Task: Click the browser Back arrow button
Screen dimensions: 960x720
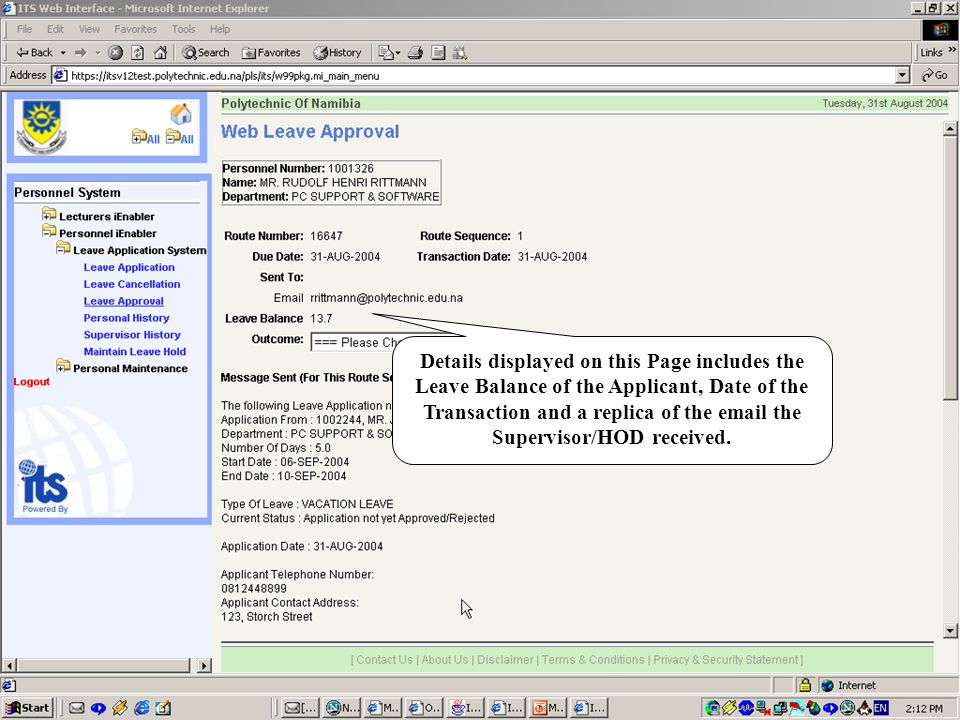Action: 34,53
